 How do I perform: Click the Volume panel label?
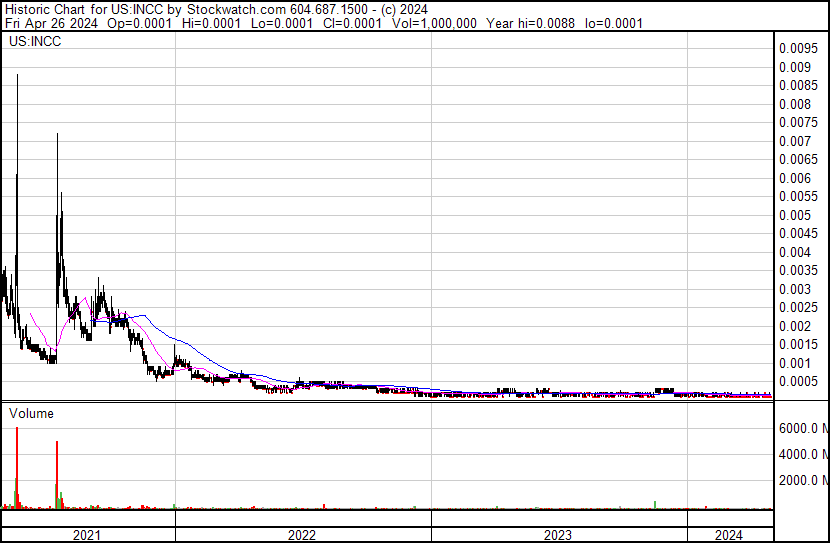point(31,413)
